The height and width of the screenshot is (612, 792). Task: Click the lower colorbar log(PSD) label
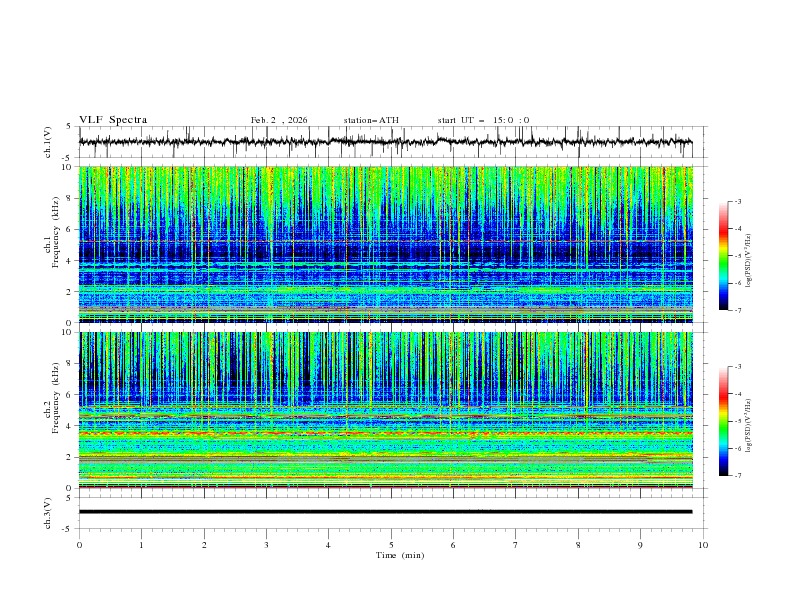[x=750, y=421]
